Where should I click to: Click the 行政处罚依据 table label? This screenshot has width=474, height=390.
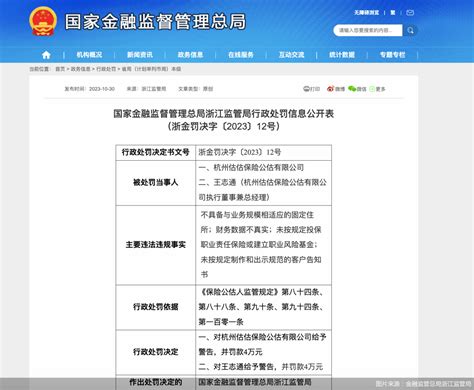click(x=156, y=307)
